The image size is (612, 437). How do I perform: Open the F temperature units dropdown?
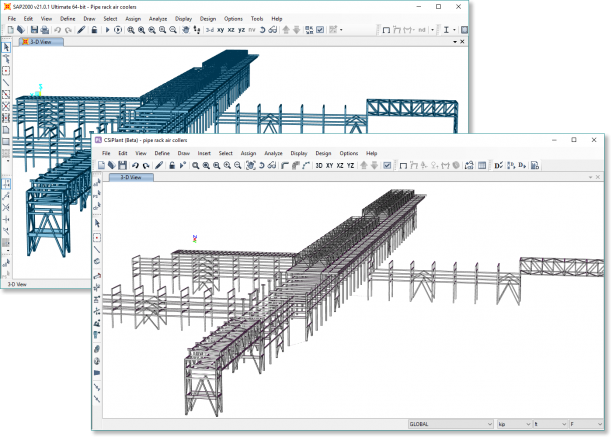[x=585, y=424]
